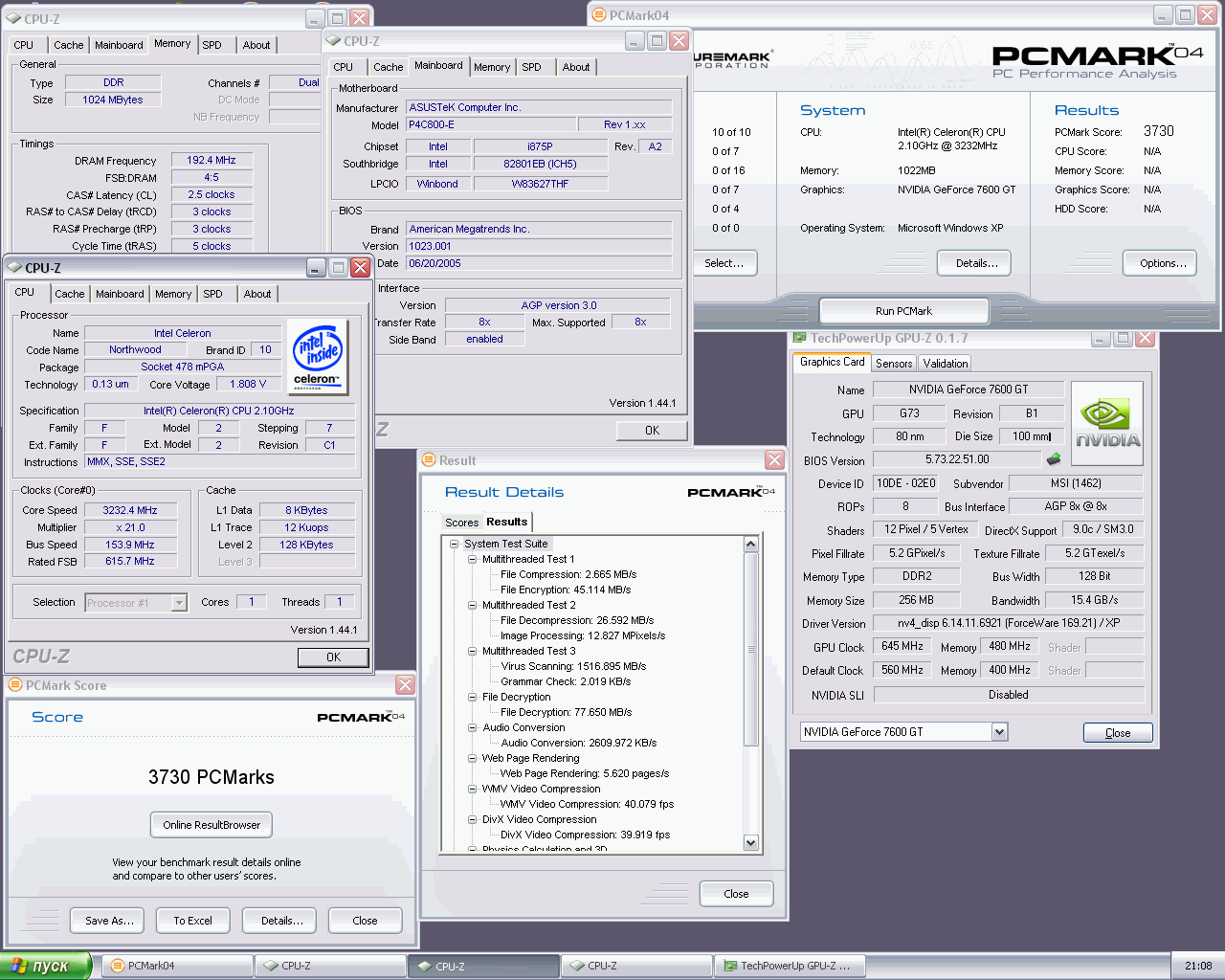Click scroll down arrow in Result tree

[750, 843]
